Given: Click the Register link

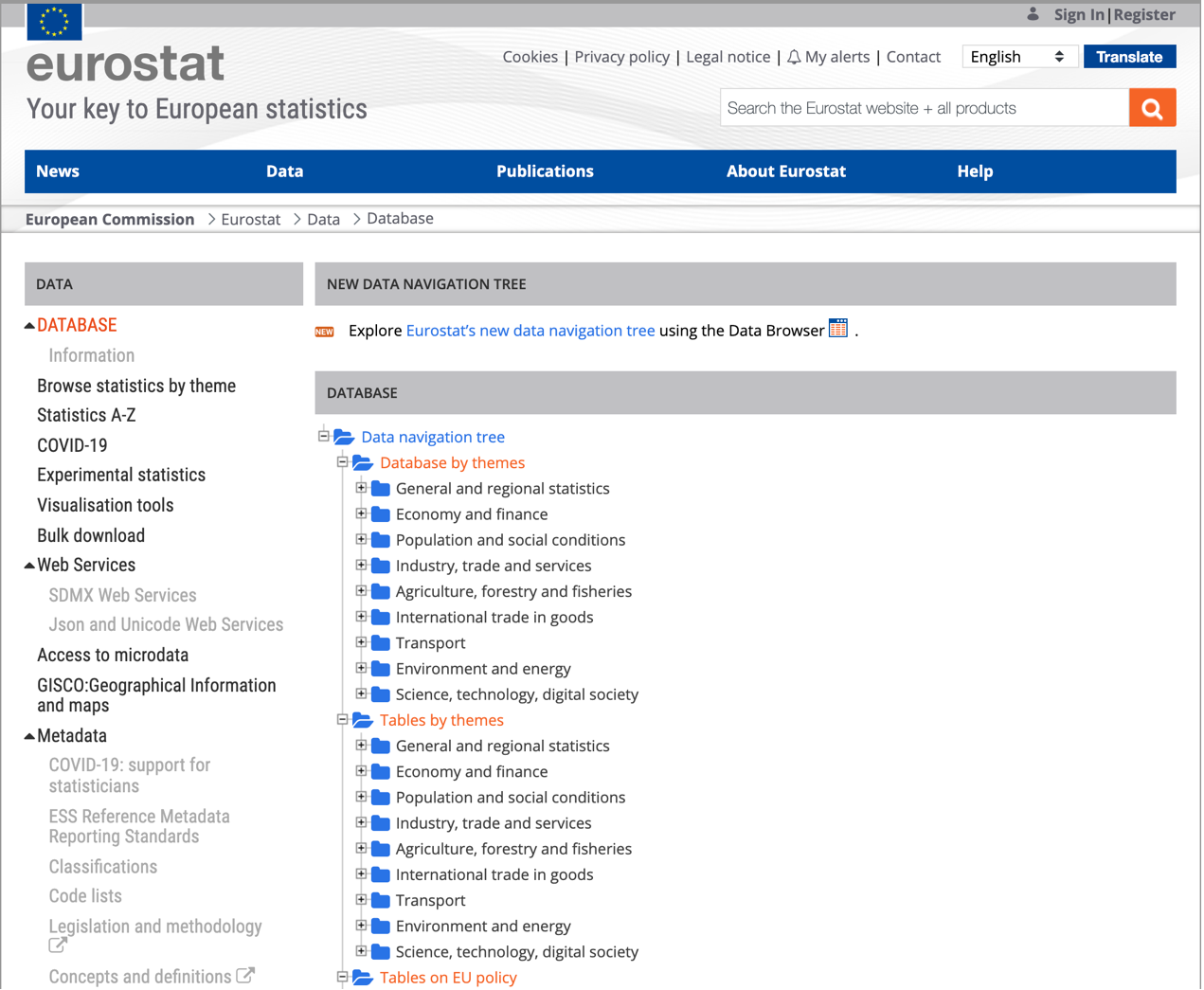Looking at the screenshot, I should [1144, 14].
